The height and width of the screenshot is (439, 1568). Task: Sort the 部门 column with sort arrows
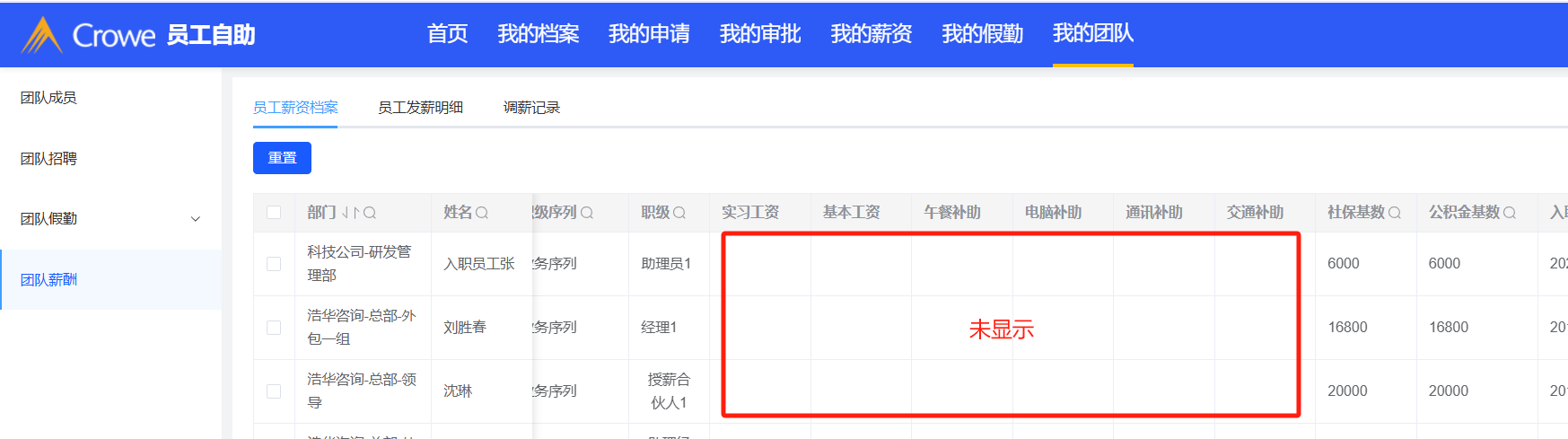[x=350, y=213]
